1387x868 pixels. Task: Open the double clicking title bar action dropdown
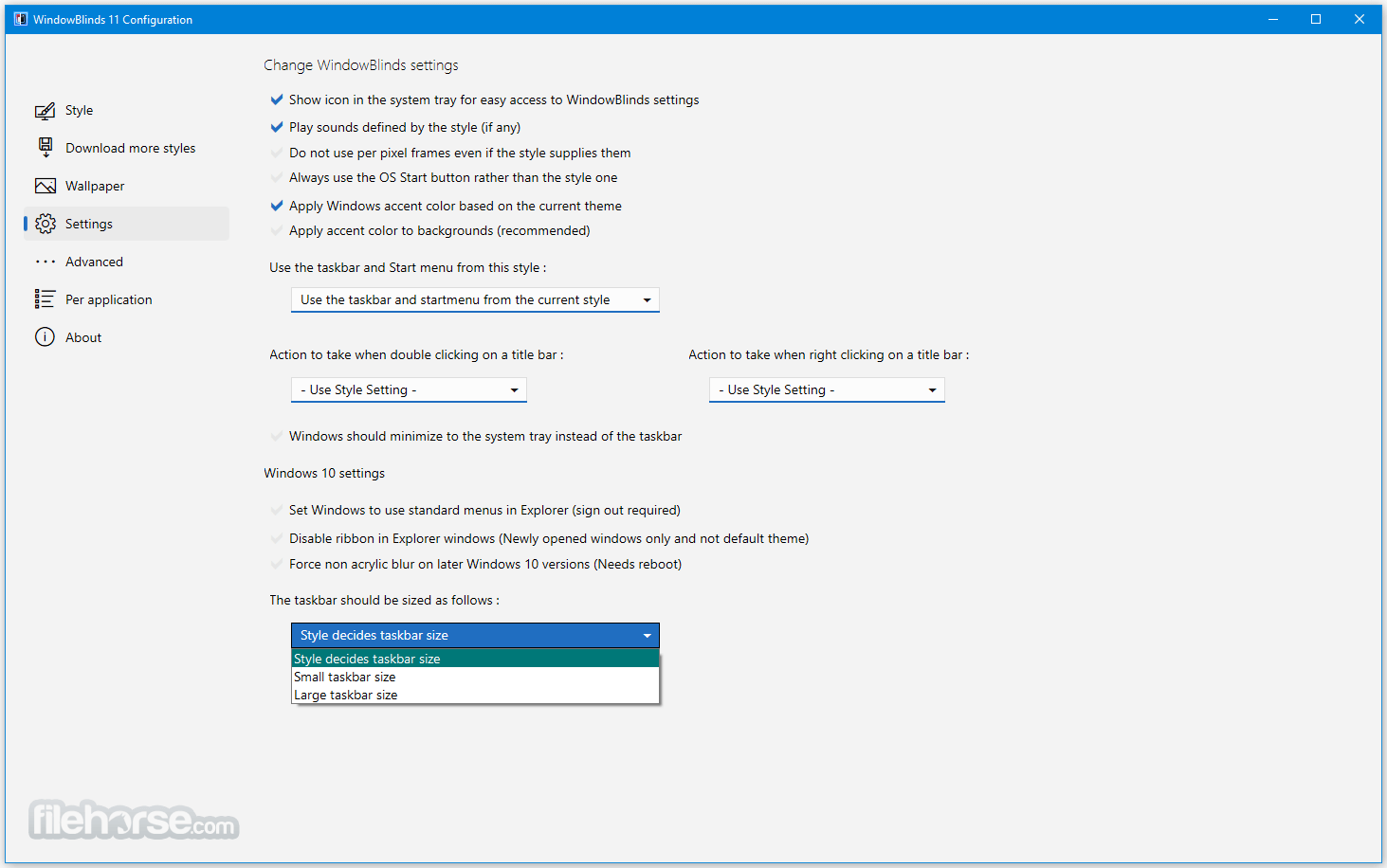(x=409, y=389)
